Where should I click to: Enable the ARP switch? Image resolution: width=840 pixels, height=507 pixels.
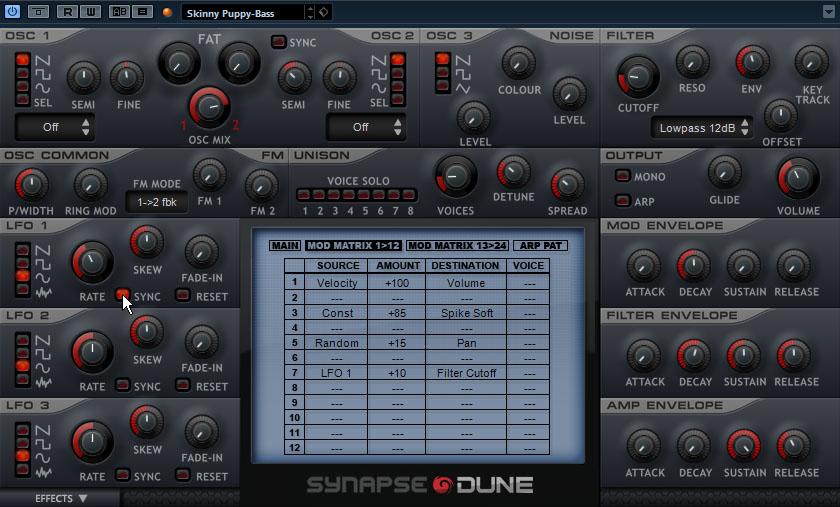pos(622,201)
